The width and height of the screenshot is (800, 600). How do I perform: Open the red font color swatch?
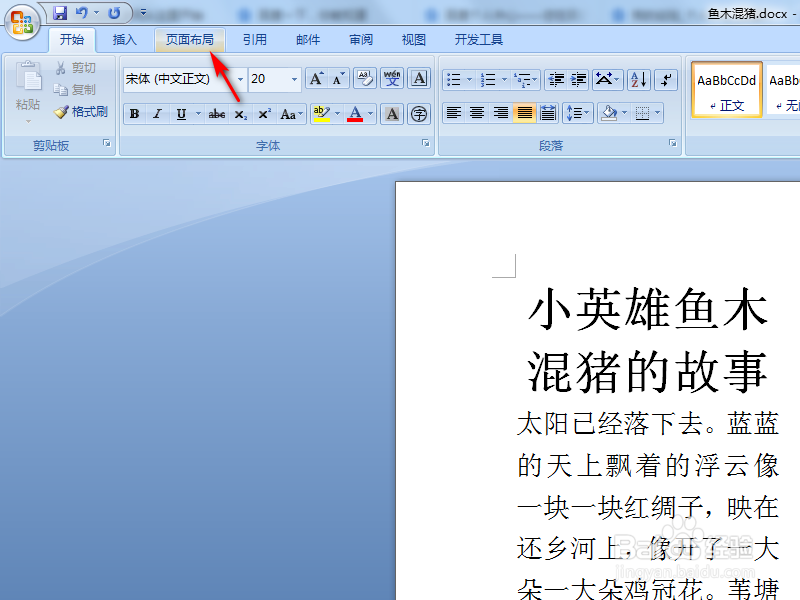click(354, 113)
